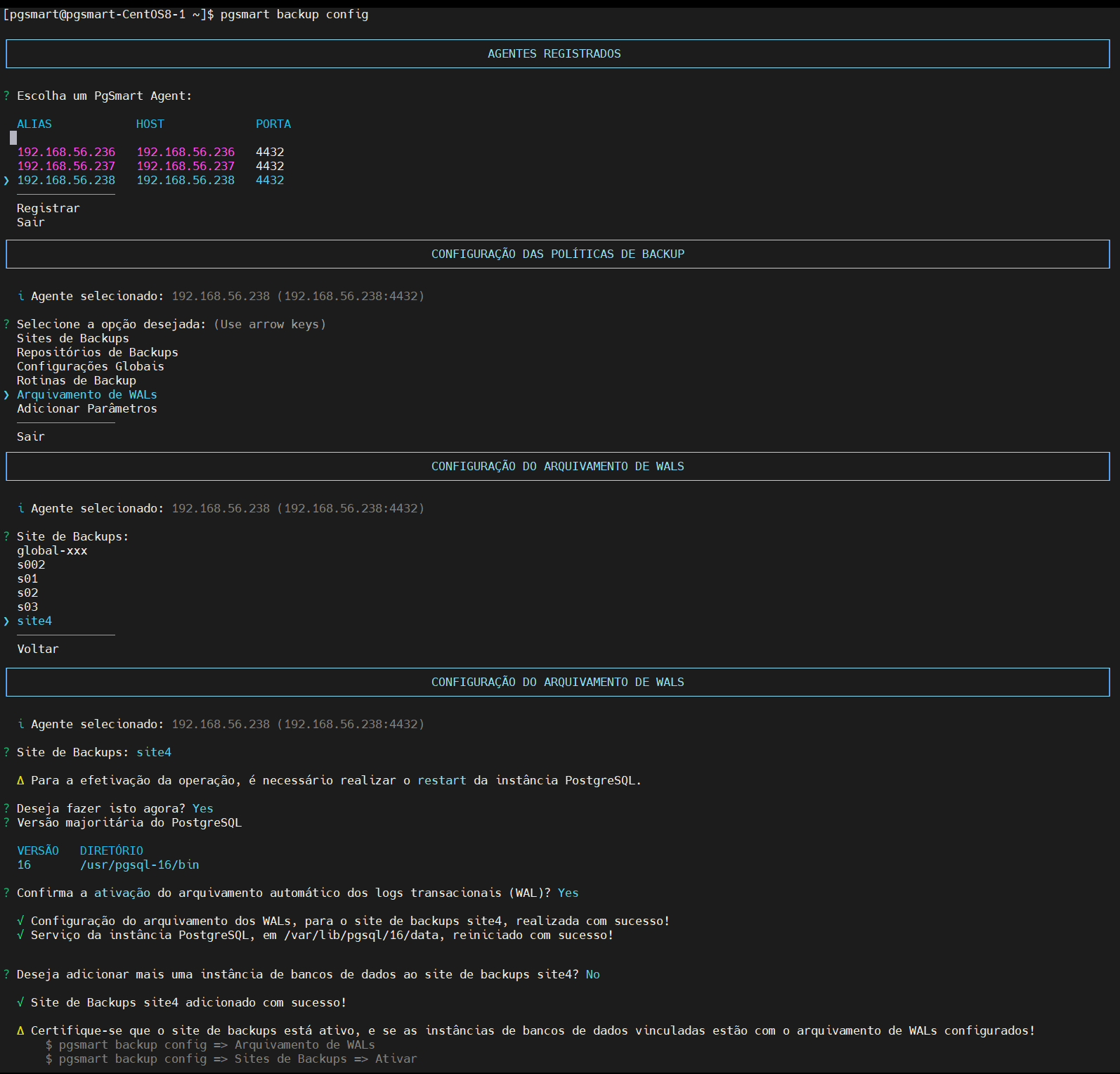Click the Yes answer after WAL activation confirm

click(x=568, y=893)
